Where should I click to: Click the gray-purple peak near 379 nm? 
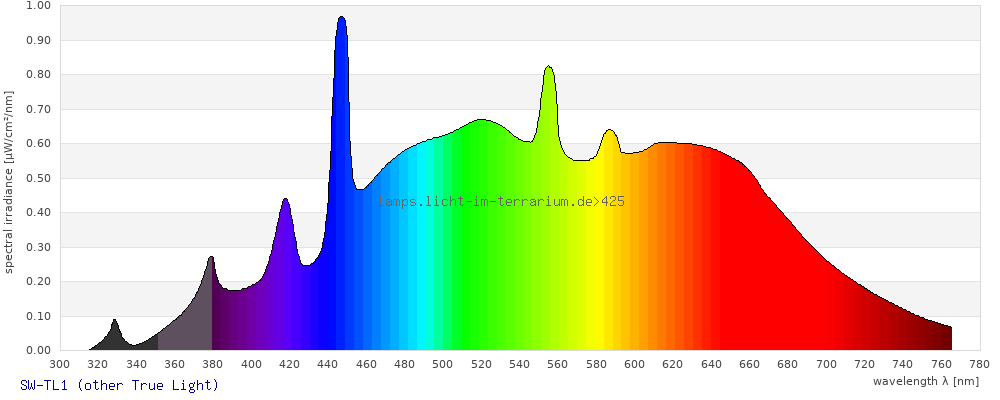click(211, 264)
